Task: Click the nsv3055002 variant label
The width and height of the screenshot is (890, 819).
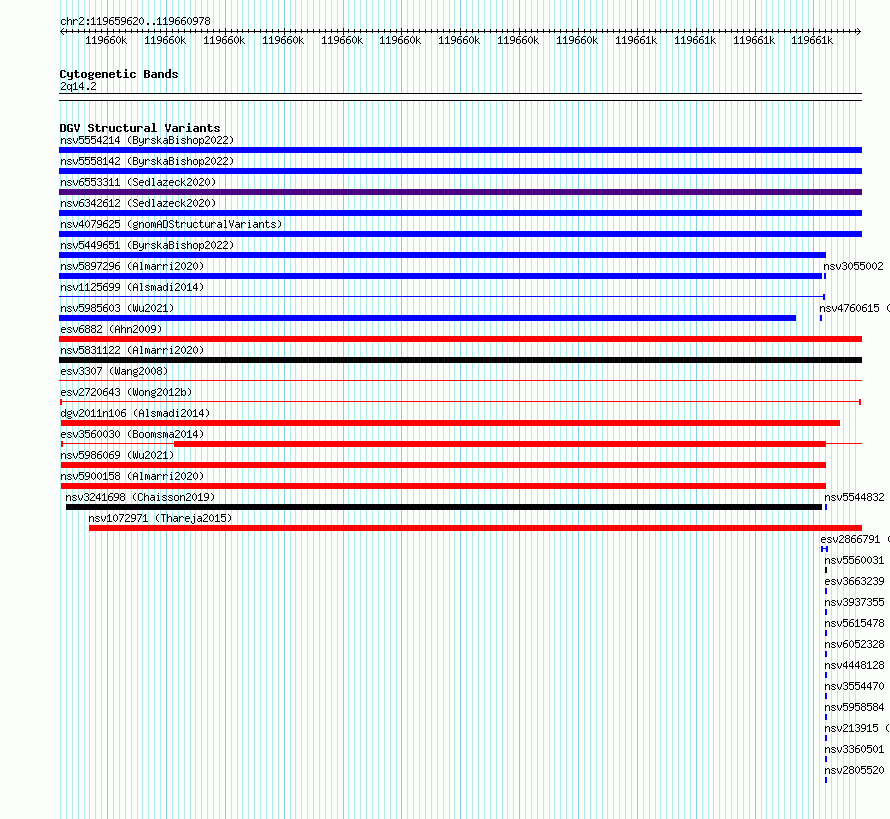Action: 853,266
